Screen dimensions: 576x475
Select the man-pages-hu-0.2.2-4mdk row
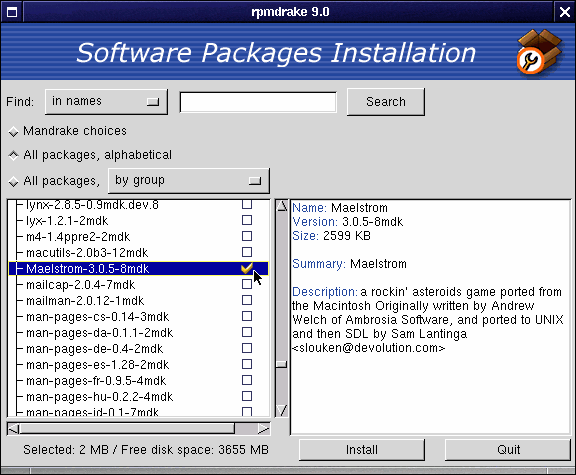pyautogui.click(x=138, y=397)
